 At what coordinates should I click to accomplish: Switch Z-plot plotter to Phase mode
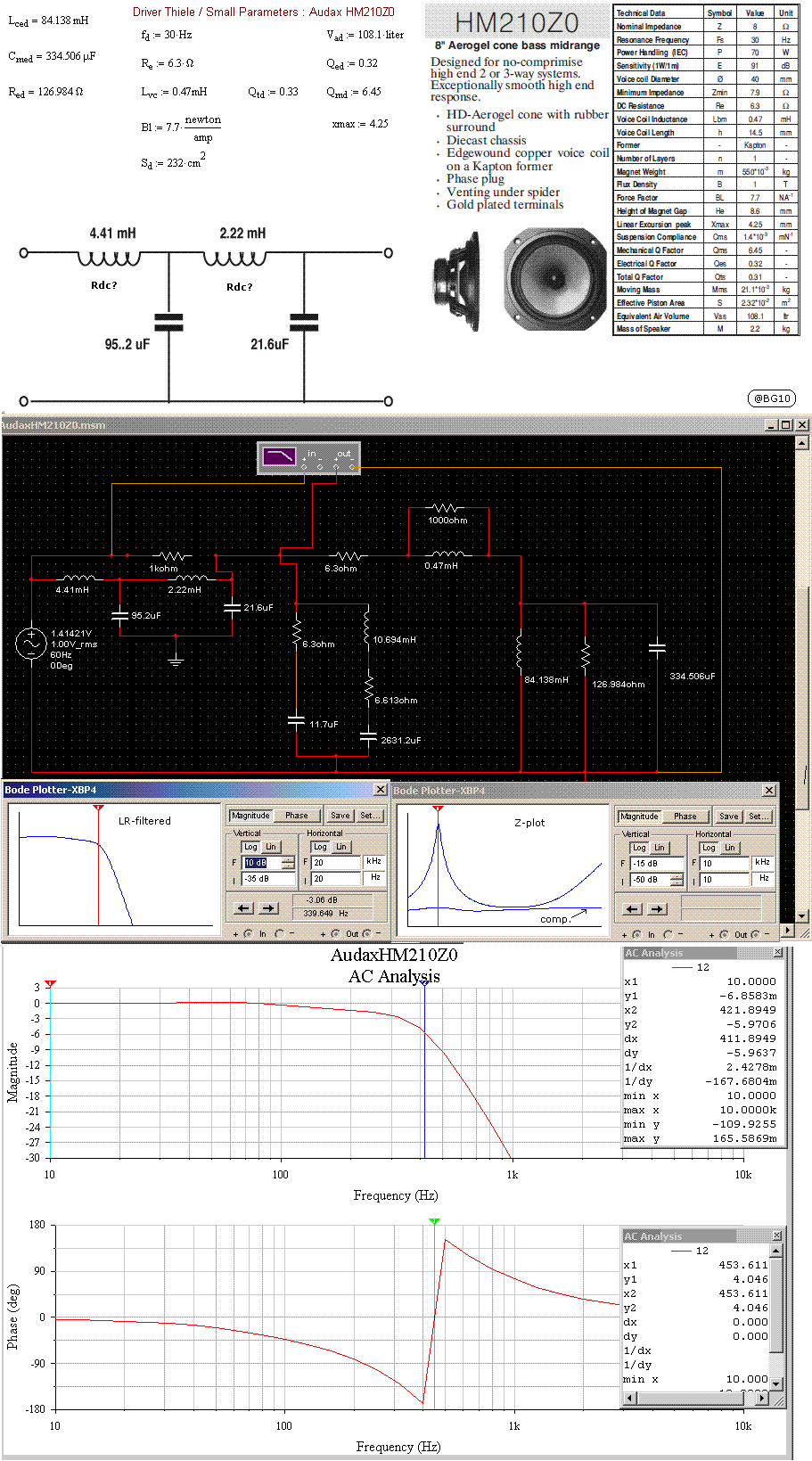point(685,817)
